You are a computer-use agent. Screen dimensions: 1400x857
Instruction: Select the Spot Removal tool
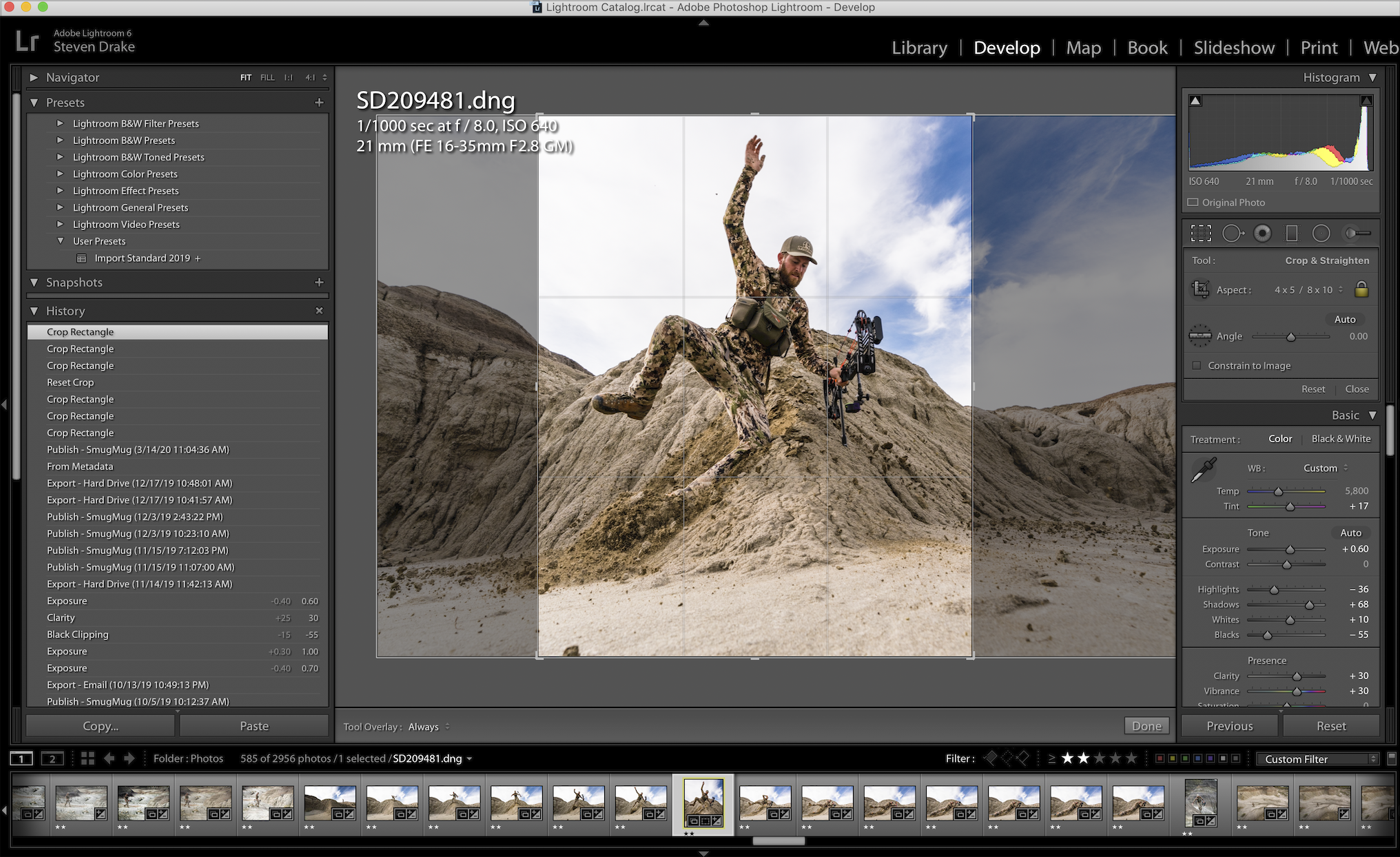[x=1233, y=234]
